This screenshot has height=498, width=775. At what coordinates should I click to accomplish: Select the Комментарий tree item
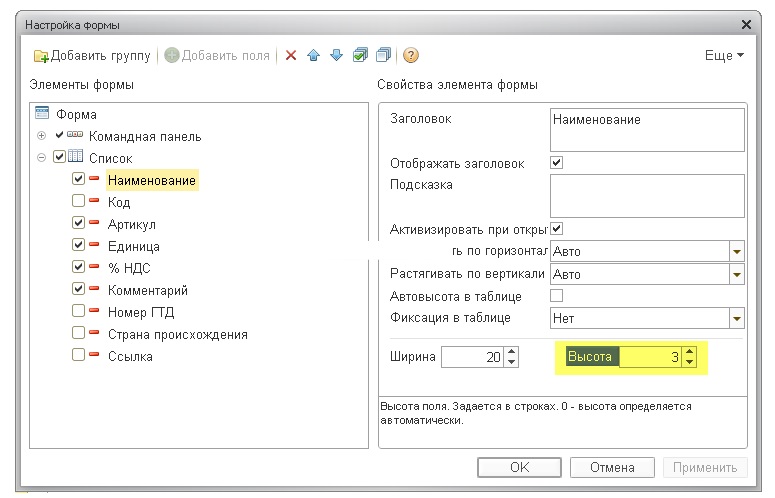tap(148, 290)
